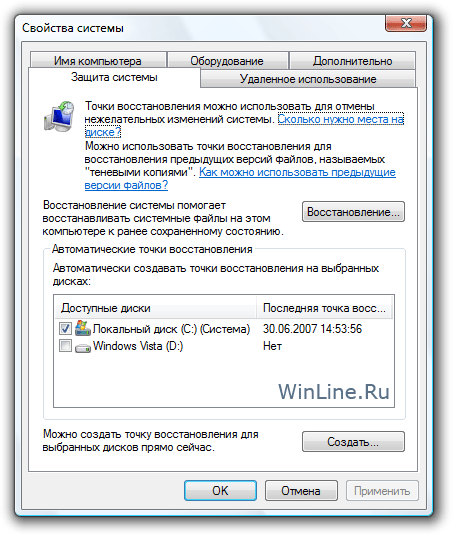
Task: Click the date 30.06.2007 14:53:56
Action: coord(312,329)
